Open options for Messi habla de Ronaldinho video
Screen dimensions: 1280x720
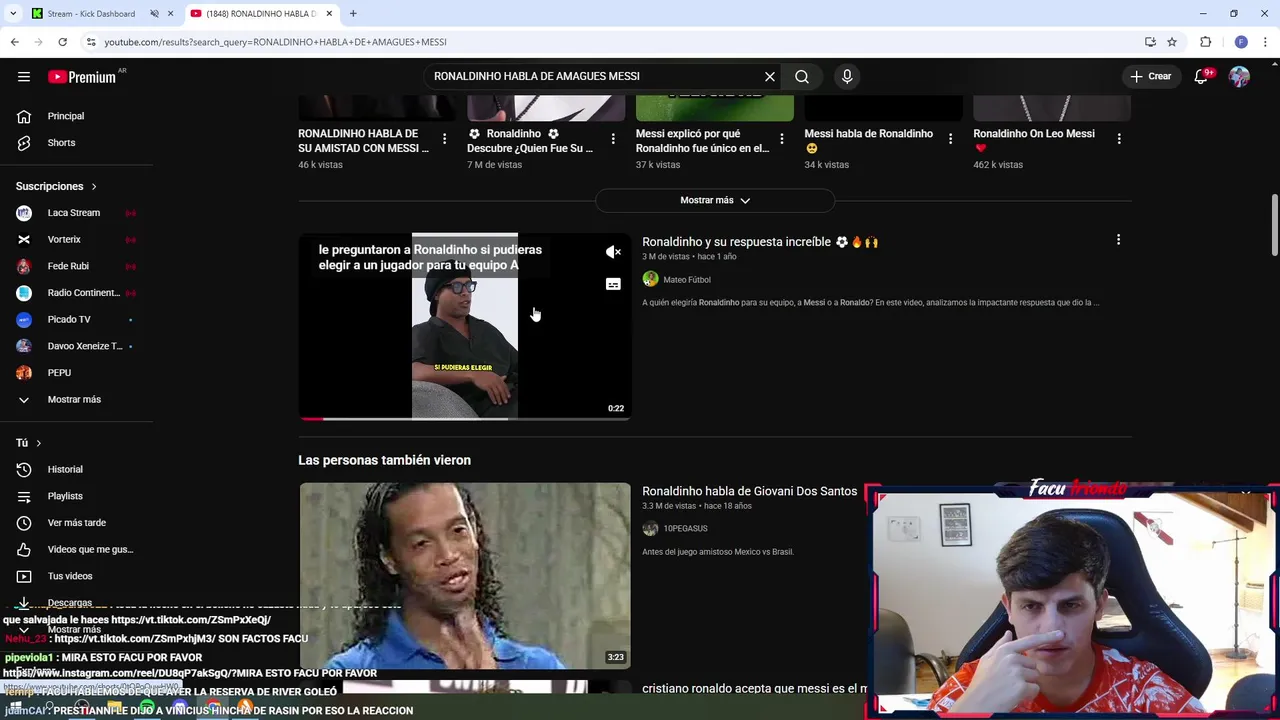click(x=950, y=139)
